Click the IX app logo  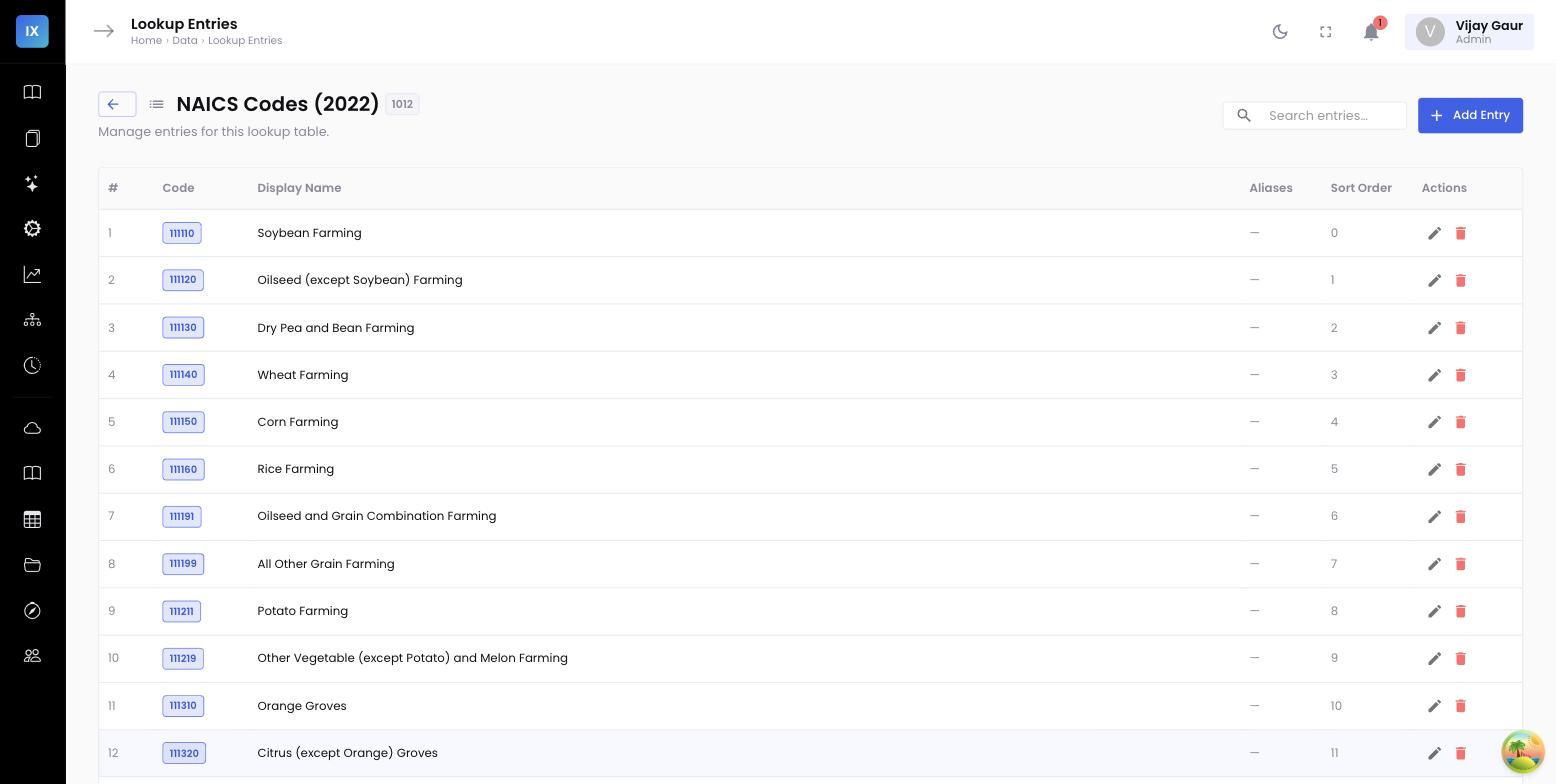(32, 31)
